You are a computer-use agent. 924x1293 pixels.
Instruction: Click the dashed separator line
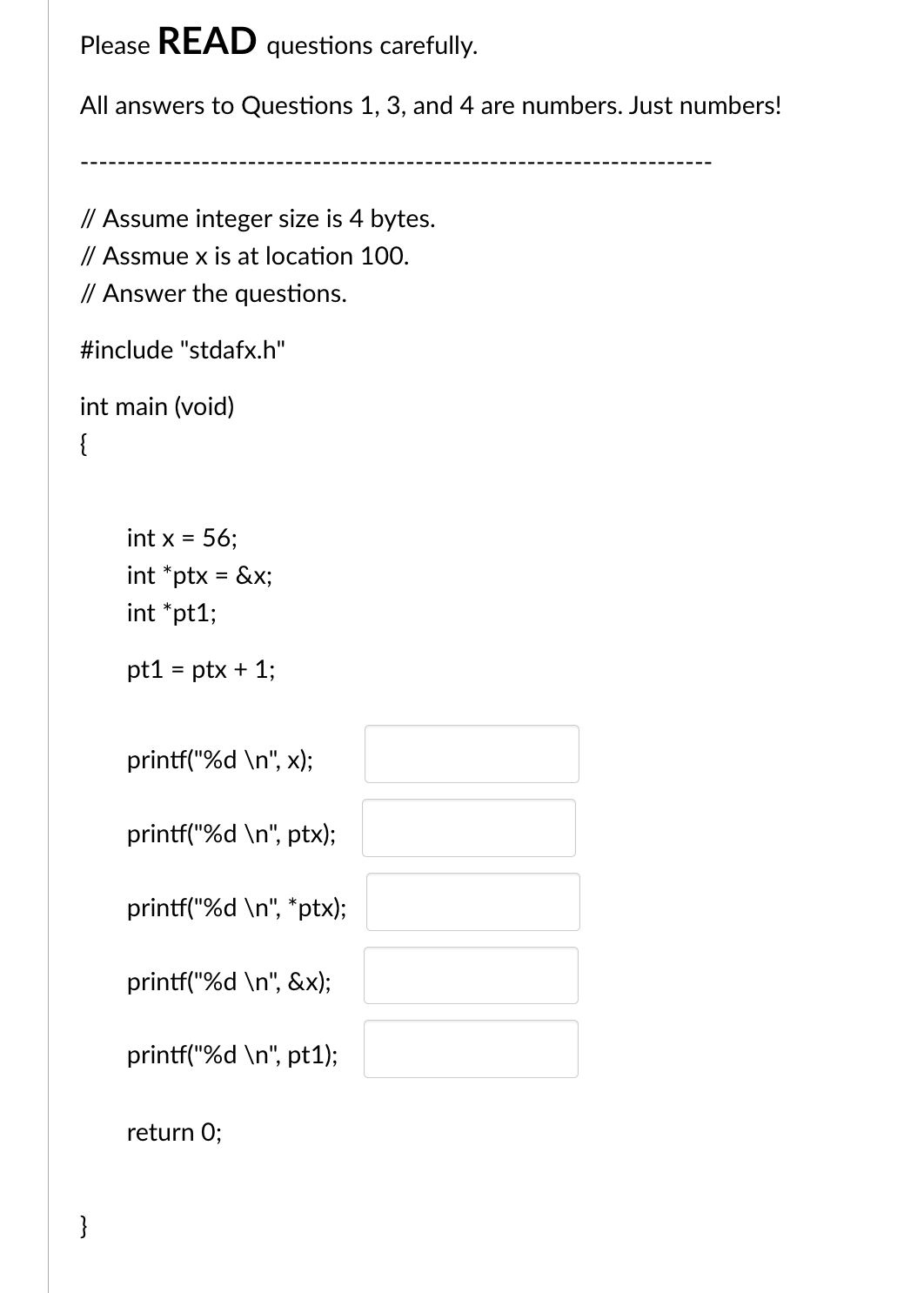(x=396, y=160)
